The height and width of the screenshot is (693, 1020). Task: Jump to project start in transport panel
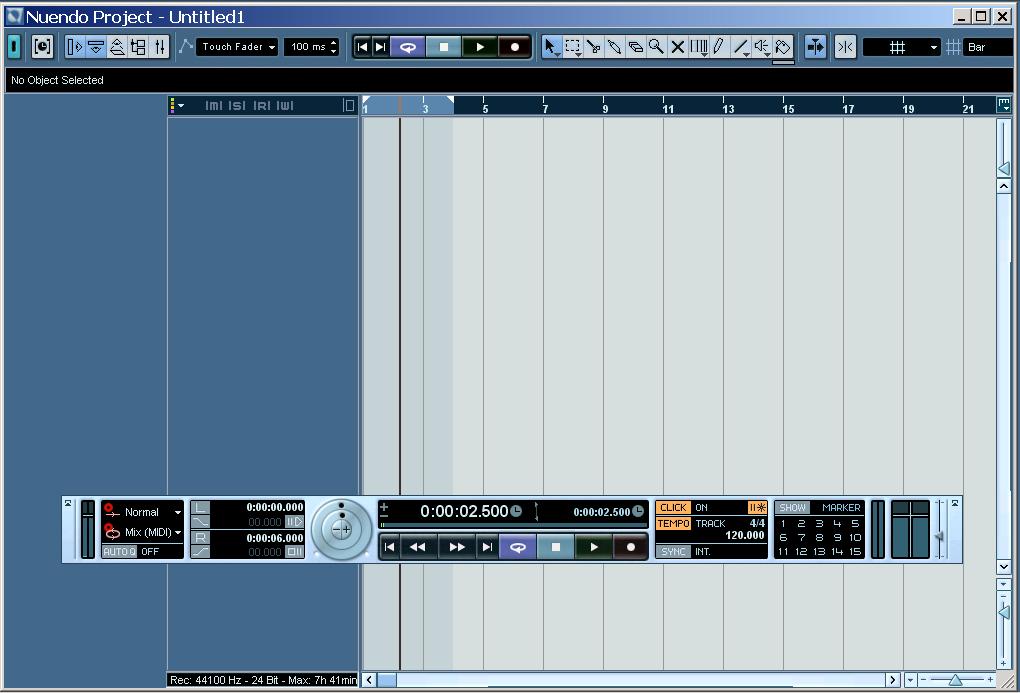click(389, 547)
